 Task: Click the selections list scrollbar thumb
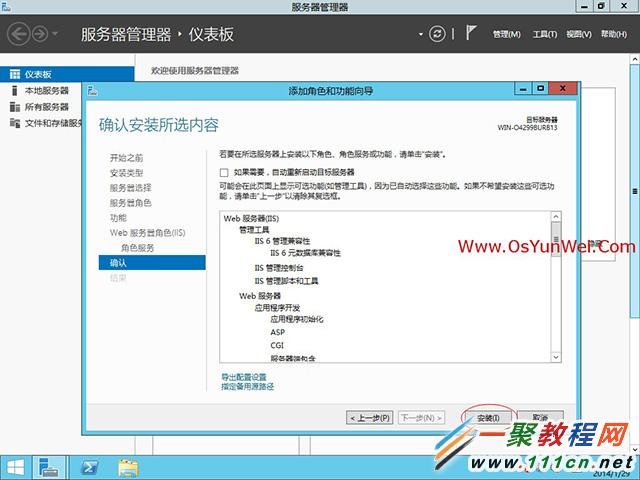pyautogui.click(x=556, y=239)
